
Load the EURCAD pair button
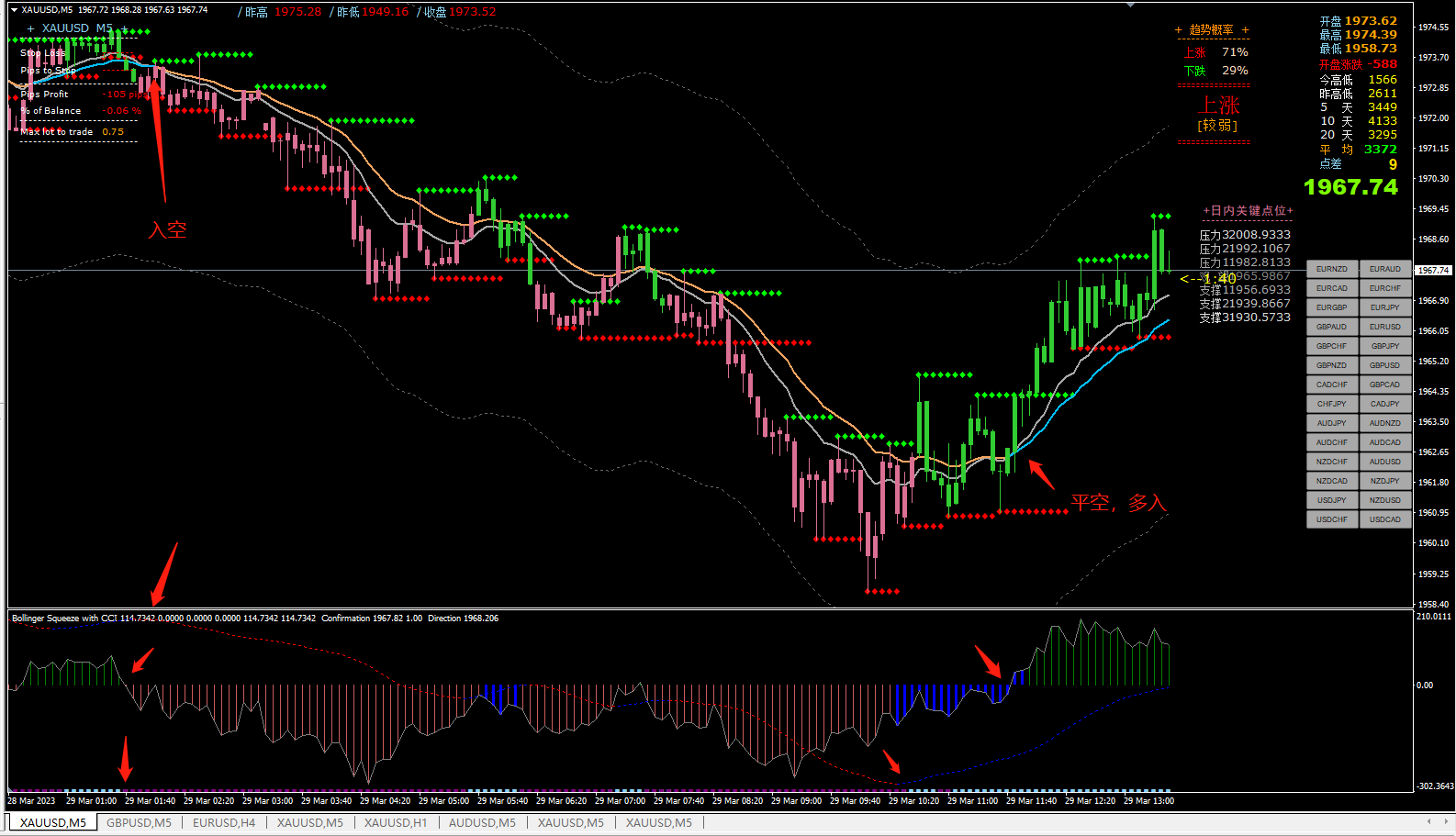click(x=1332, y=288)
